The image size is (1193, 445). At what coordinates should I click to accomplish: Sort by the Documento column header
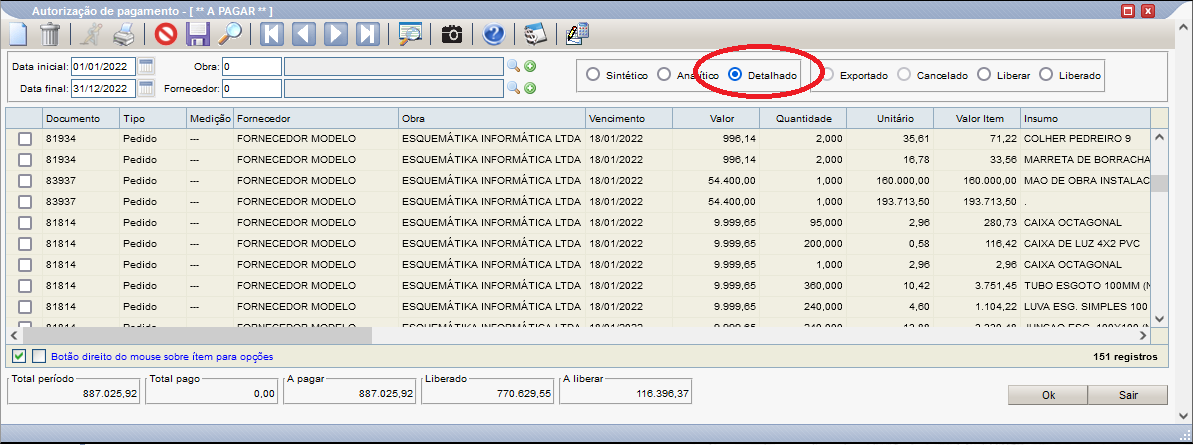tap(81, 119)
